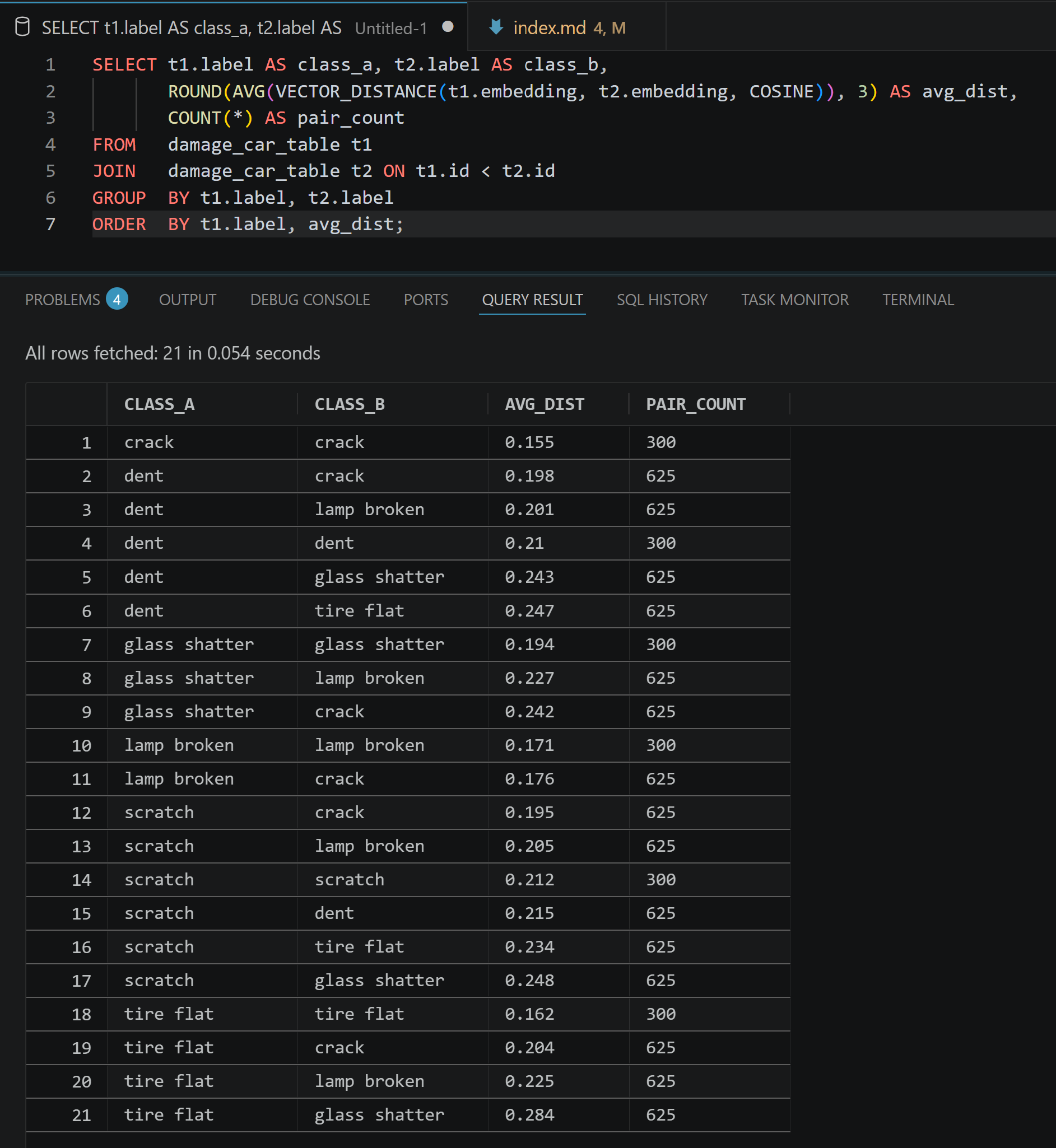Image resolution: width=1056 pixels, height=1148 pixels.
Task: Click the 0.242 avg_dist cell
Action: (x=529, y=712)
